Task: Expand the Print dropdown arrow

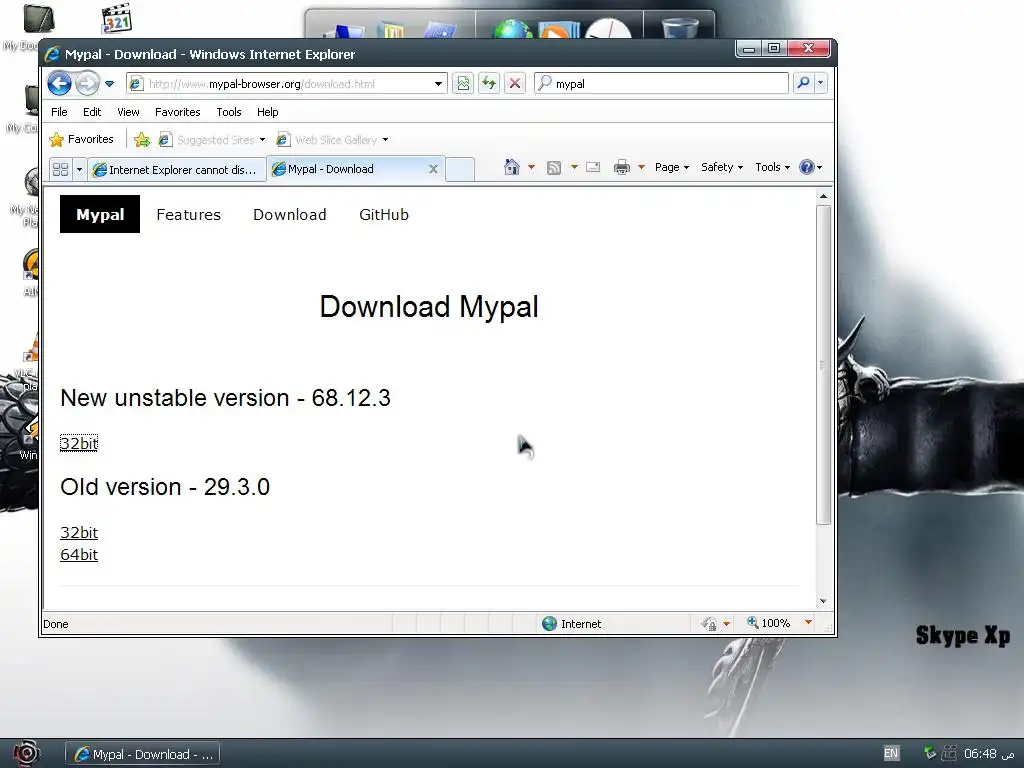Action: (x=641, y=167)
